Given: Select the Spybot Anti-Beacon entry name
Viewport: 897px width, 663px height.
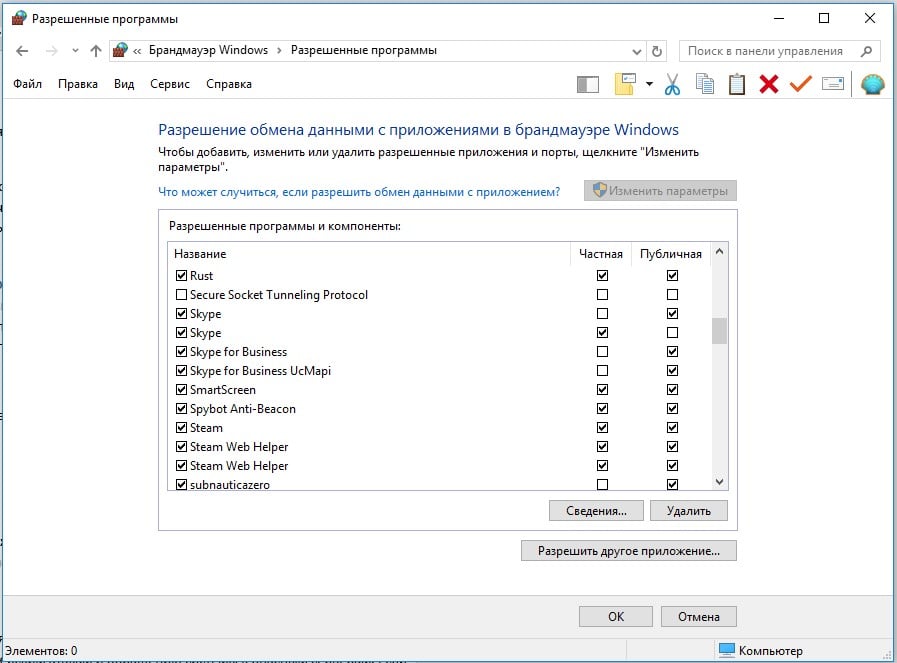Looking at the screenshot, I should [243, 409].
